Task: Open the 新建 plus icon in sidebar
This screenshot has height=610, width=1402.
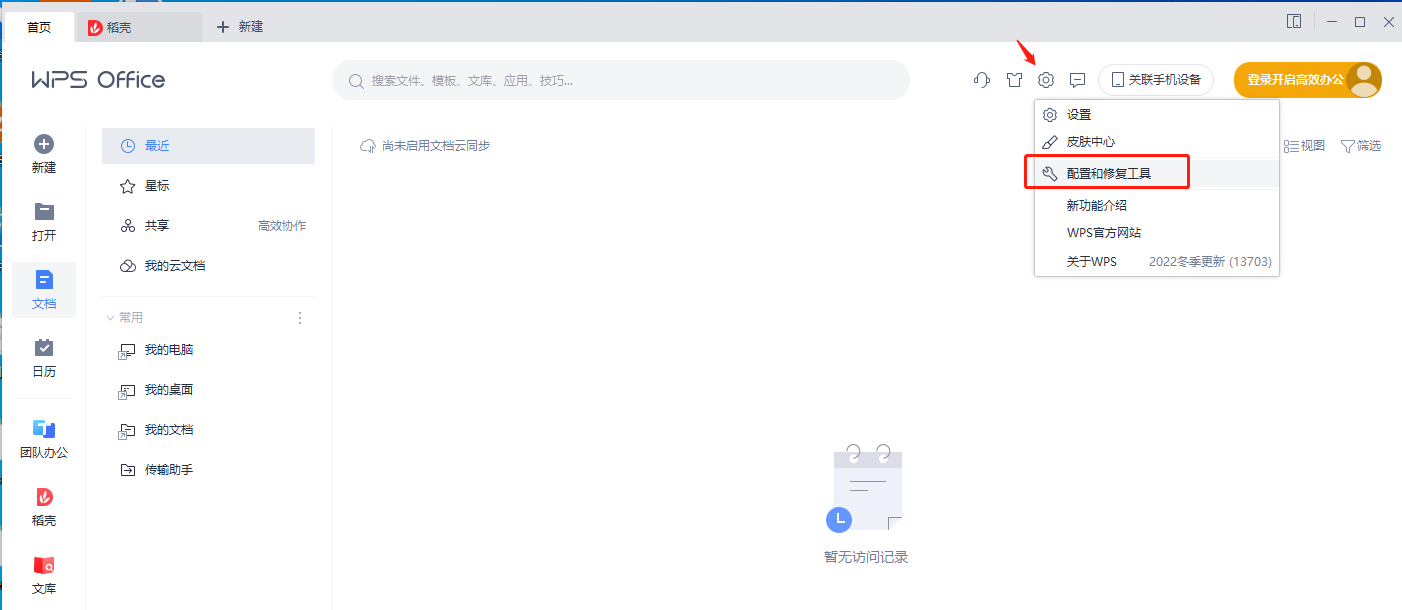Action: [44, 152]
